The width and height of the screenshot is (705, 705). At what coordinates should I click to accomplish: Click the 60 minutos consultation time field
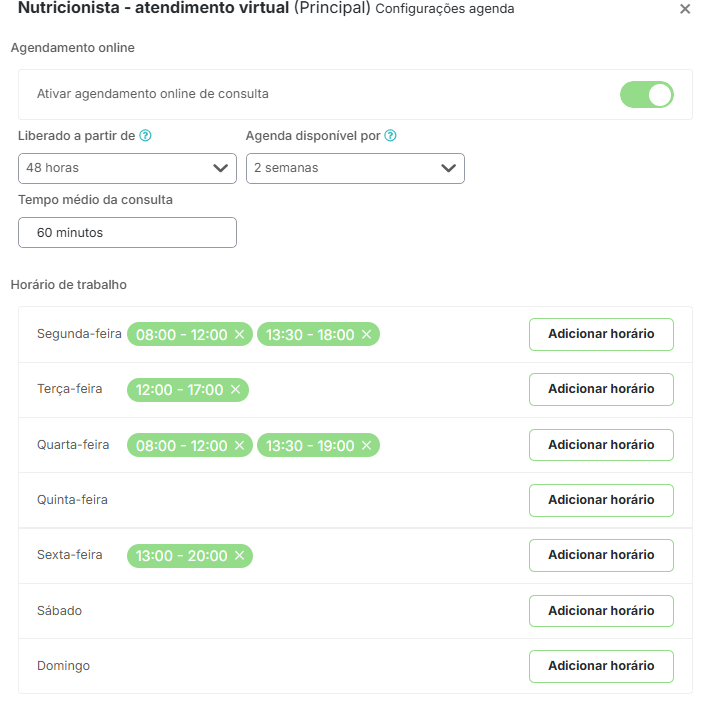point(127,233)
